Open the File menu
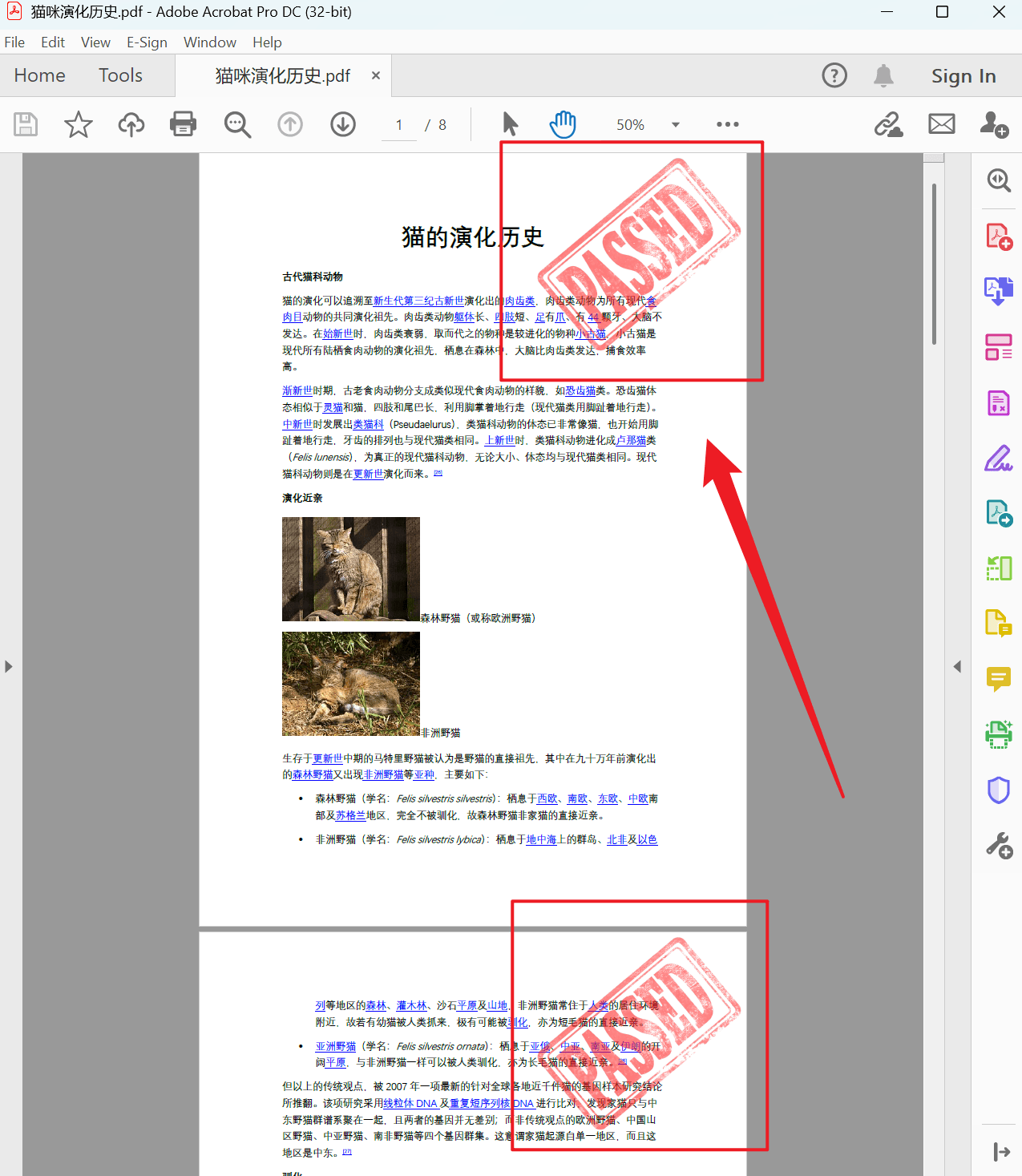The image size is (1022, 1176). coord(14,42)
